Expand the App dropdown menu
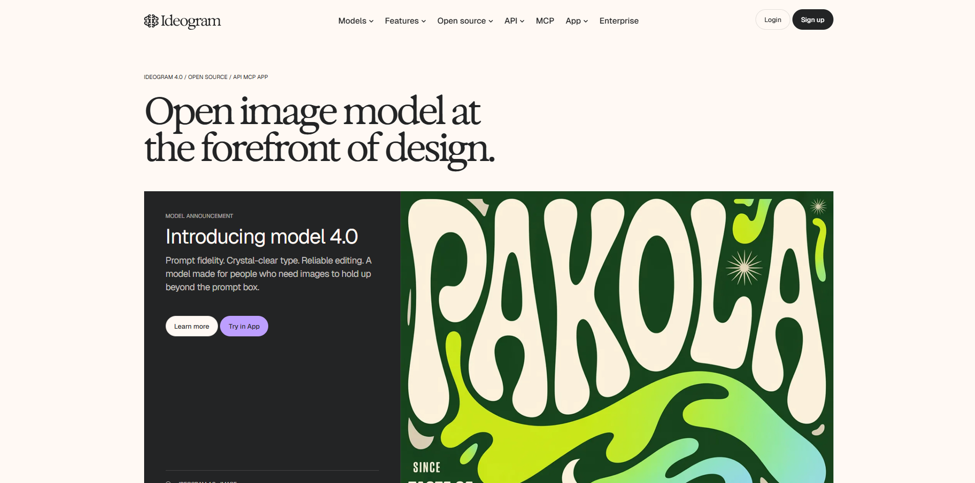The image size is (975, 483). point(576,21)
